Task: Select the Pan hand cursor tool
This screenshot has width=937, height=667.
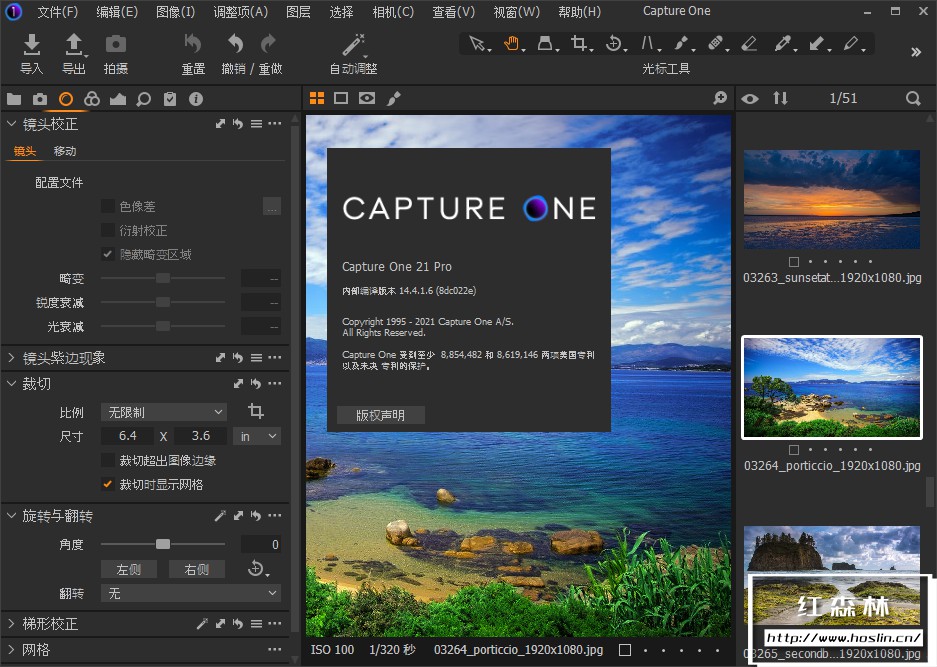Action: (x=511, y=44)
